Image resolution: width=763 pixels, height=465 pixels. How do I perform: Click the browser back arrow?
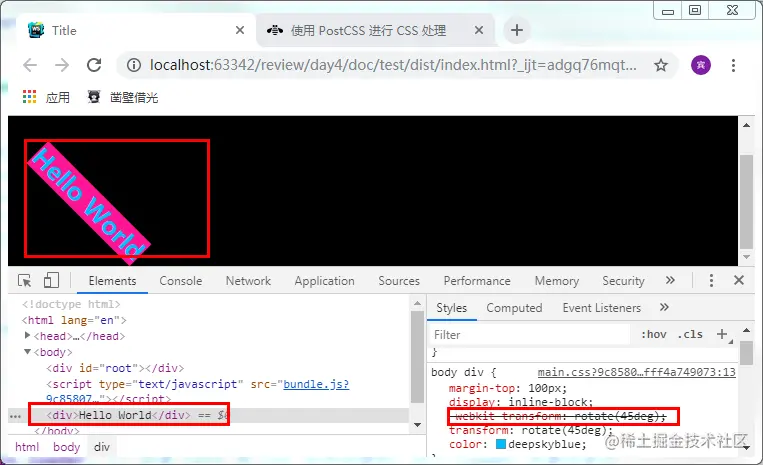30,65
